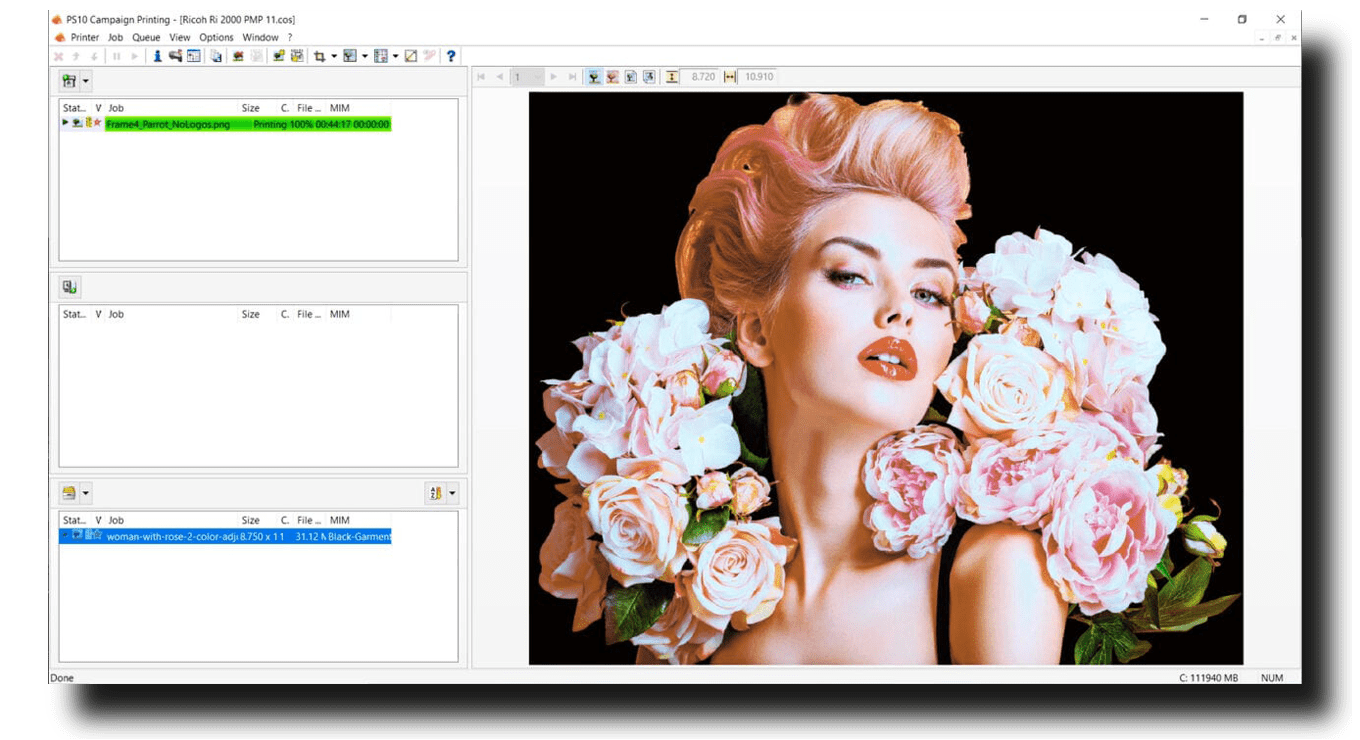Open the grid/tiling dropdown arrow

396,57
